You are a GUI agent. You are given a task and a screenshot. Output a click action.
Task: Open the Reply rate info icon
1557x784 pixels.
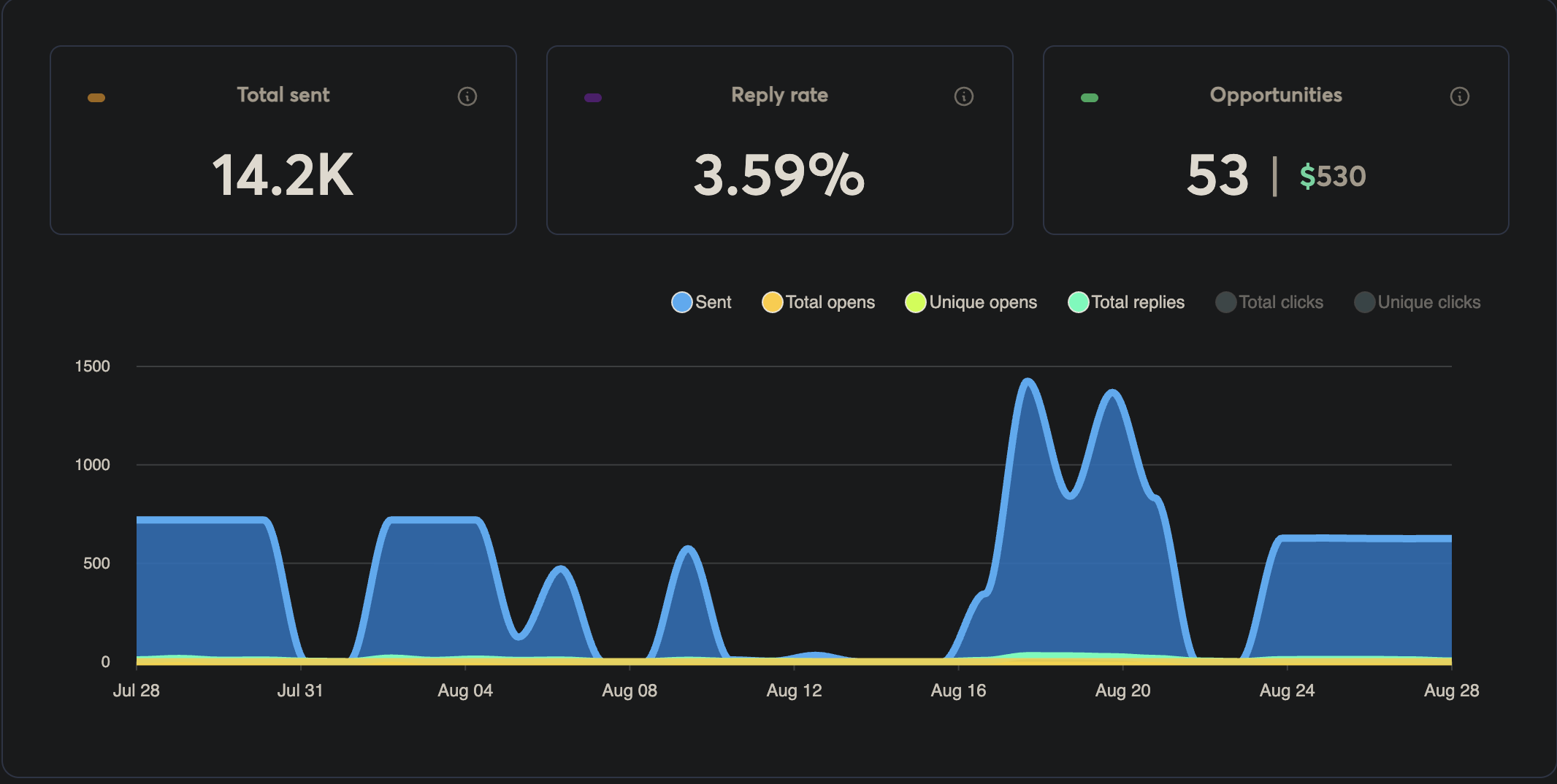point(964,96)
